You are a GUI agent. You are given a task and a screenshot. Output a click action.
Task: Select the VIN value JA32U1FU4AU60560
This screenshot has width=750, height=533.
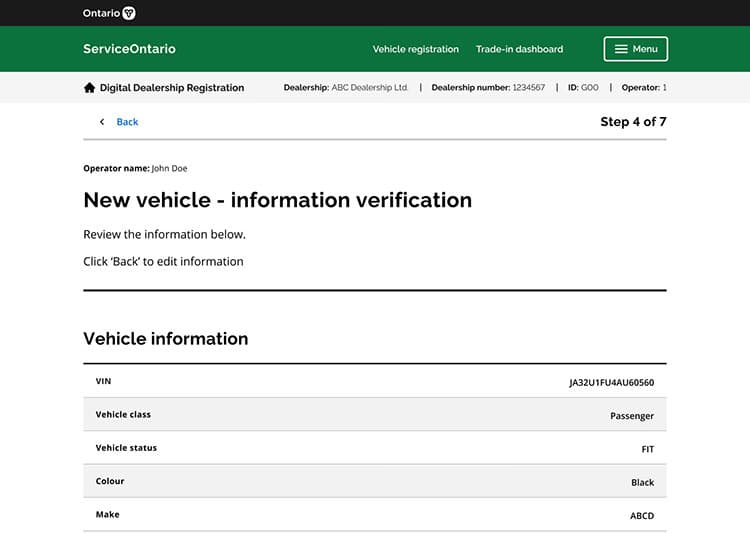click(x=611, y=382)
